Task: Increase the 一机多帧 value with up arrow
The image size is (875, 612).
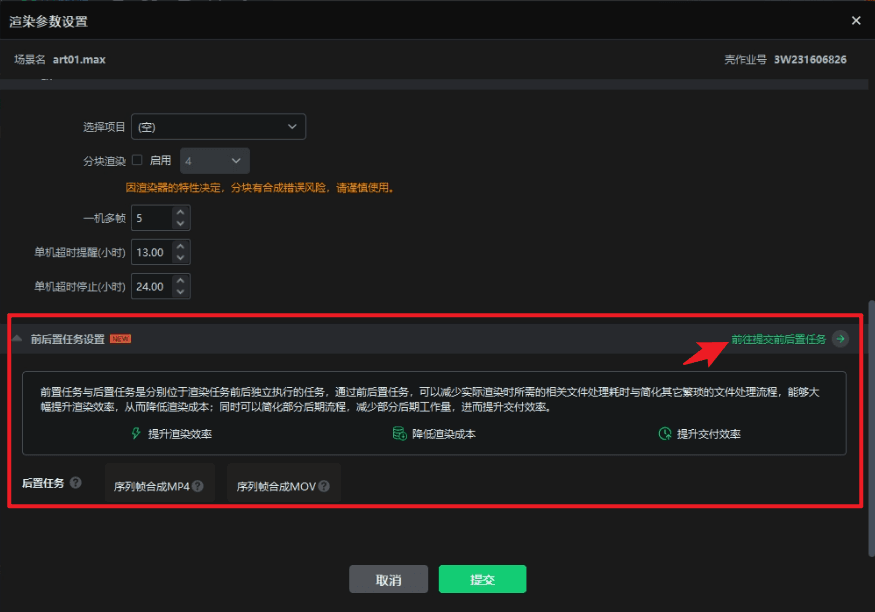Action: tap(180, 212)
